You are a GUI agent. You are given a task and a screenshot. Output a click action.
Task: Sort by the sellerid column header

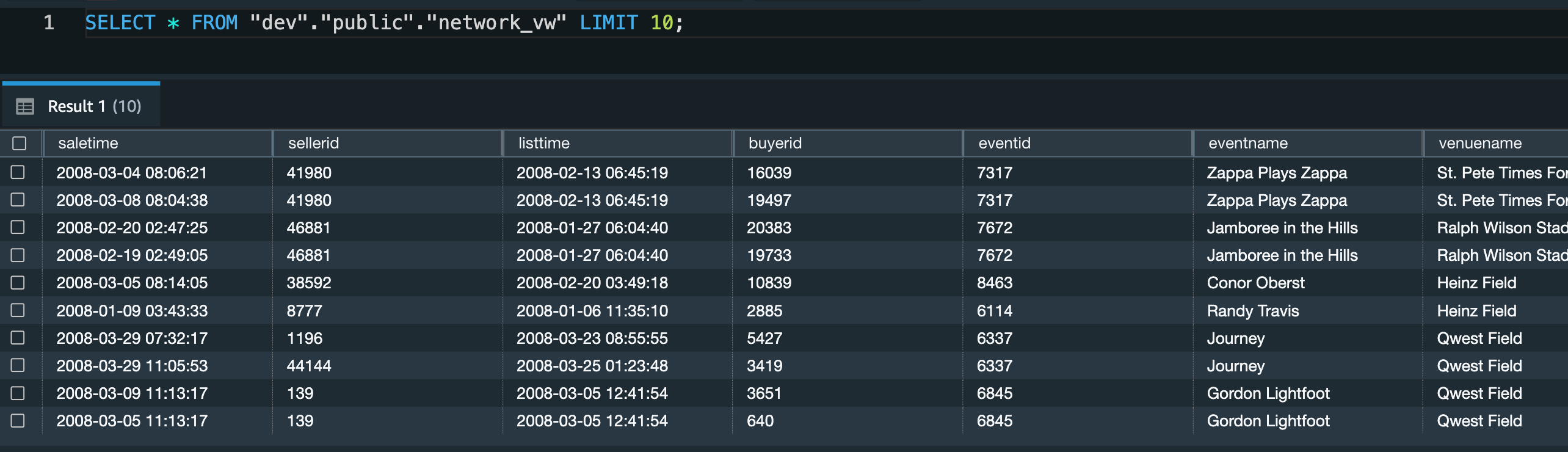click(388, 143)
